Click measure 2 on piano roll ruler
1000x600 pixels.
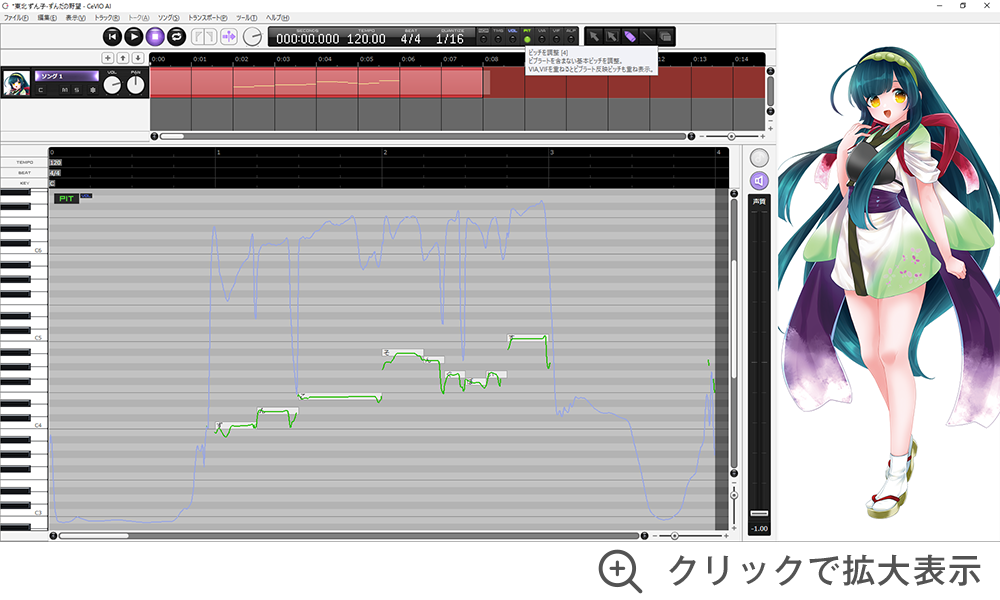click(385, 152)
